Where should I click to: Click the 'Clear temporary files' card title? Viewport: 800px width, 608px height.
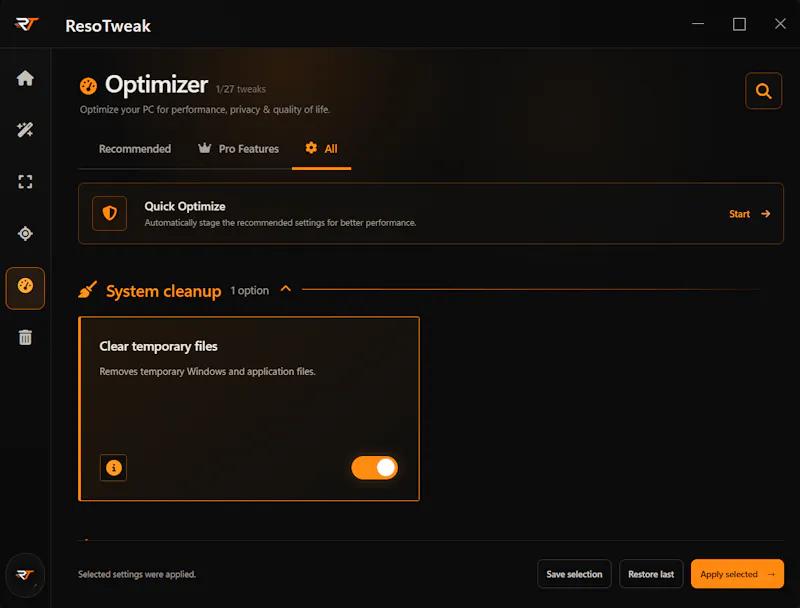point(158,346)
